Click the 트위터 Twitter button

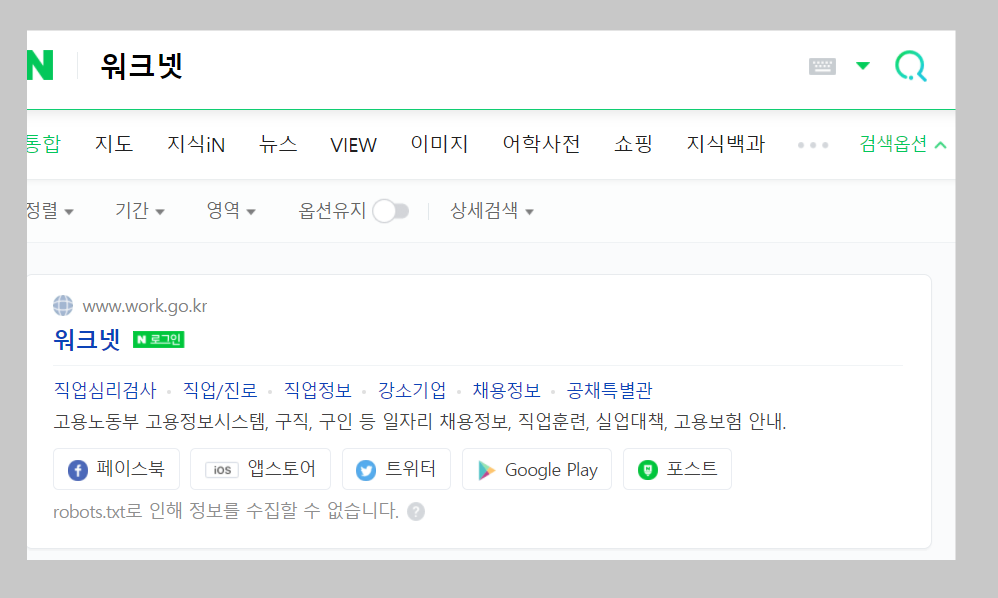[397, 469]
